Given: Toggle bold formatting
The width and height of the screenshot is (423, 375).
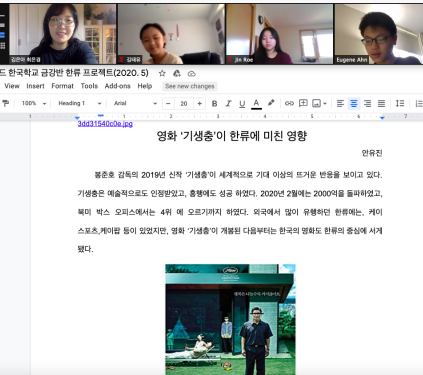Looking at the screenshot, I should pos(214,104).
